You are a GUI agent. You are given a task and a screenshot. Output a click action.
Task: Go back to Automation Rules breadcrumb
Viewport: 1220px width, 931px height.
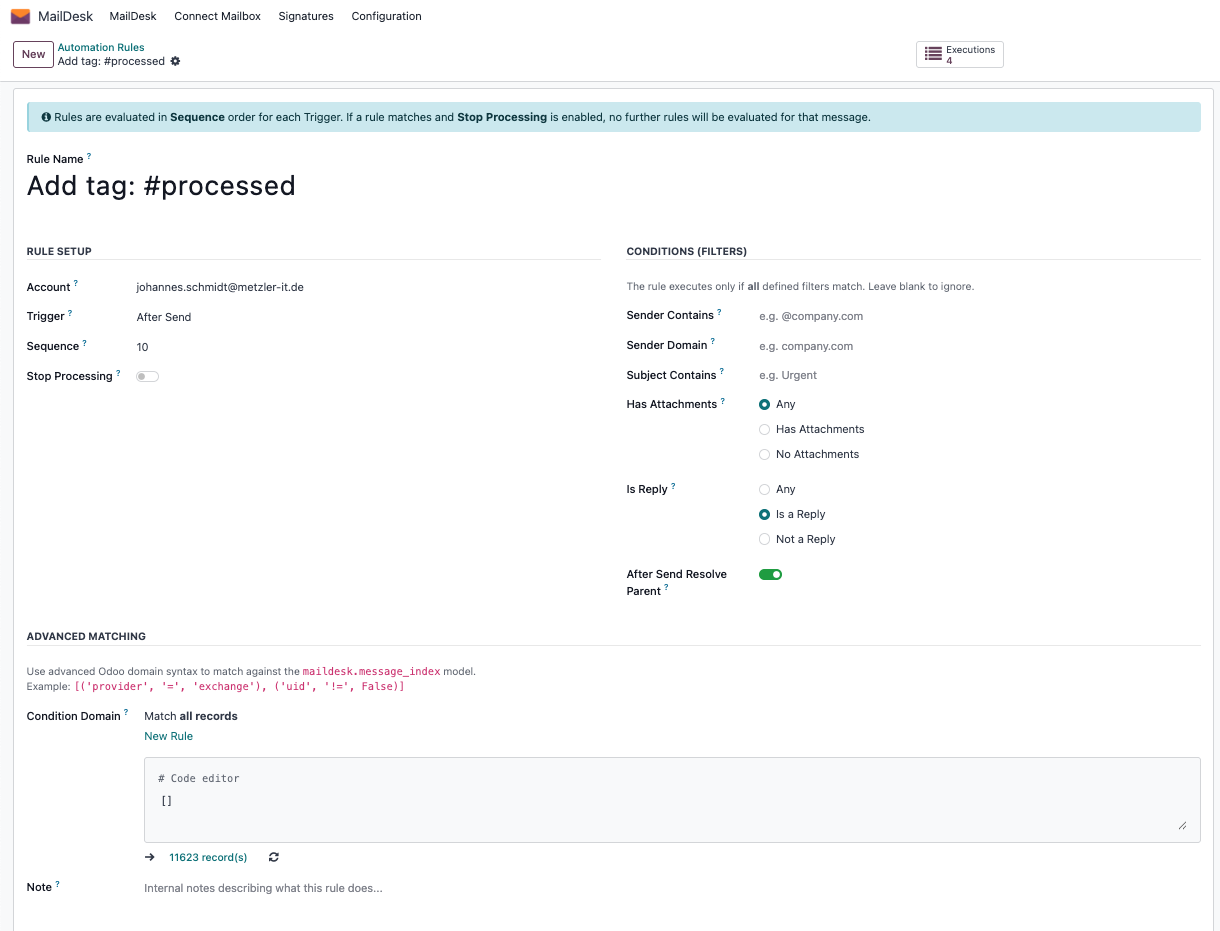click(101, 47)
